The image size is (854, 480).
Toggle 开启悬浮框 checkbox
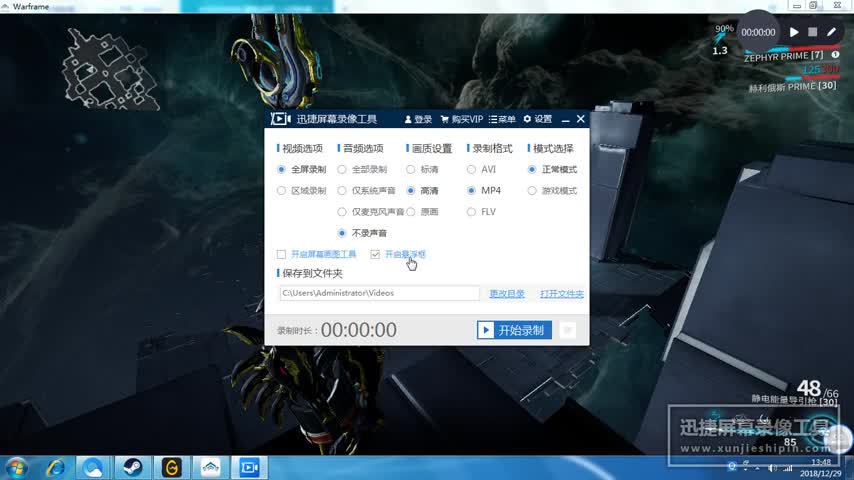click(375, 254)
